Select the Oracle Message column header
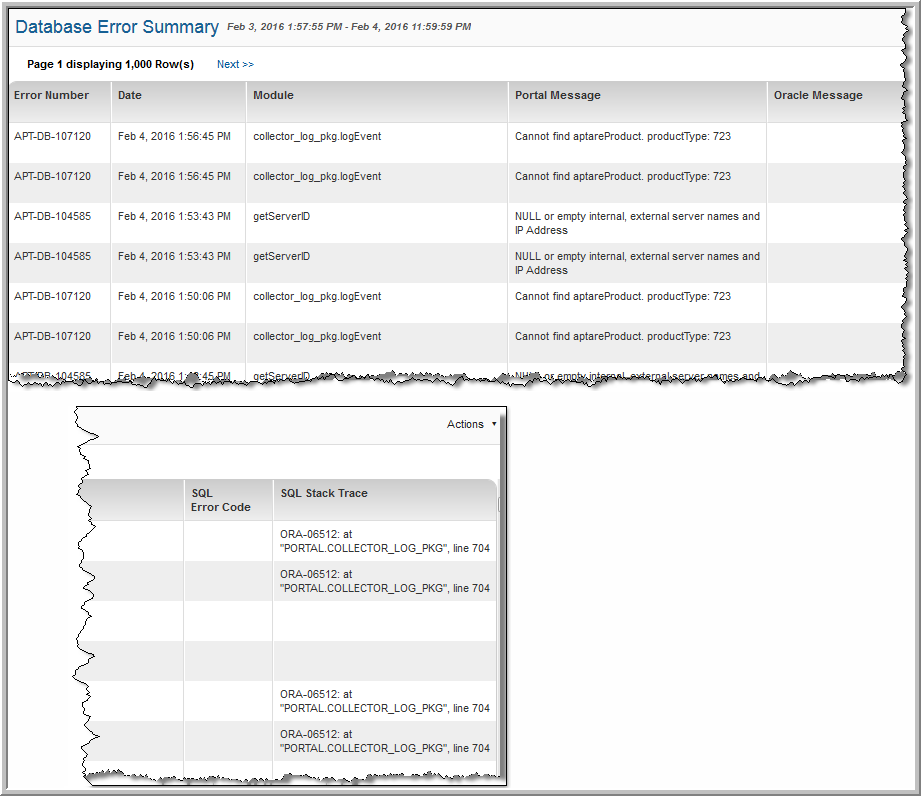921x796 pixels. pyautogui.click(x=817, y=96)
